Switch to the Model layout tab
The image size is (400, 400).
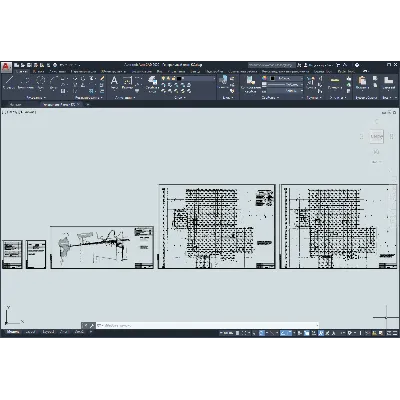click(x=13, y=332)
